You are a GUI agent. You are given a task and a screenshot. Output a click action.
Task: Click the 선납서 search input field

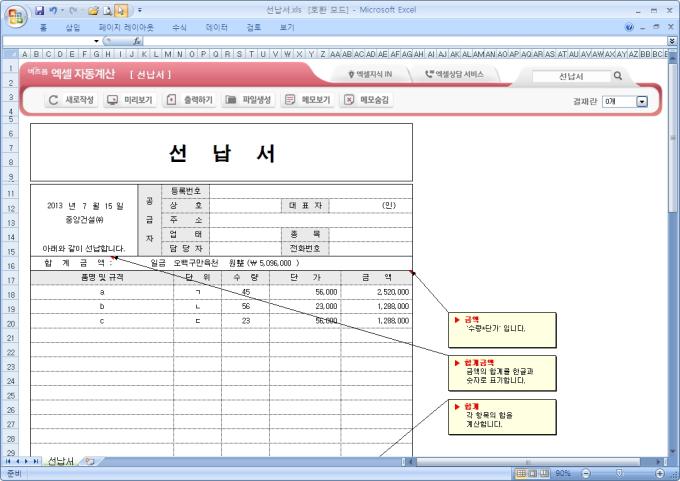(571, 76)
